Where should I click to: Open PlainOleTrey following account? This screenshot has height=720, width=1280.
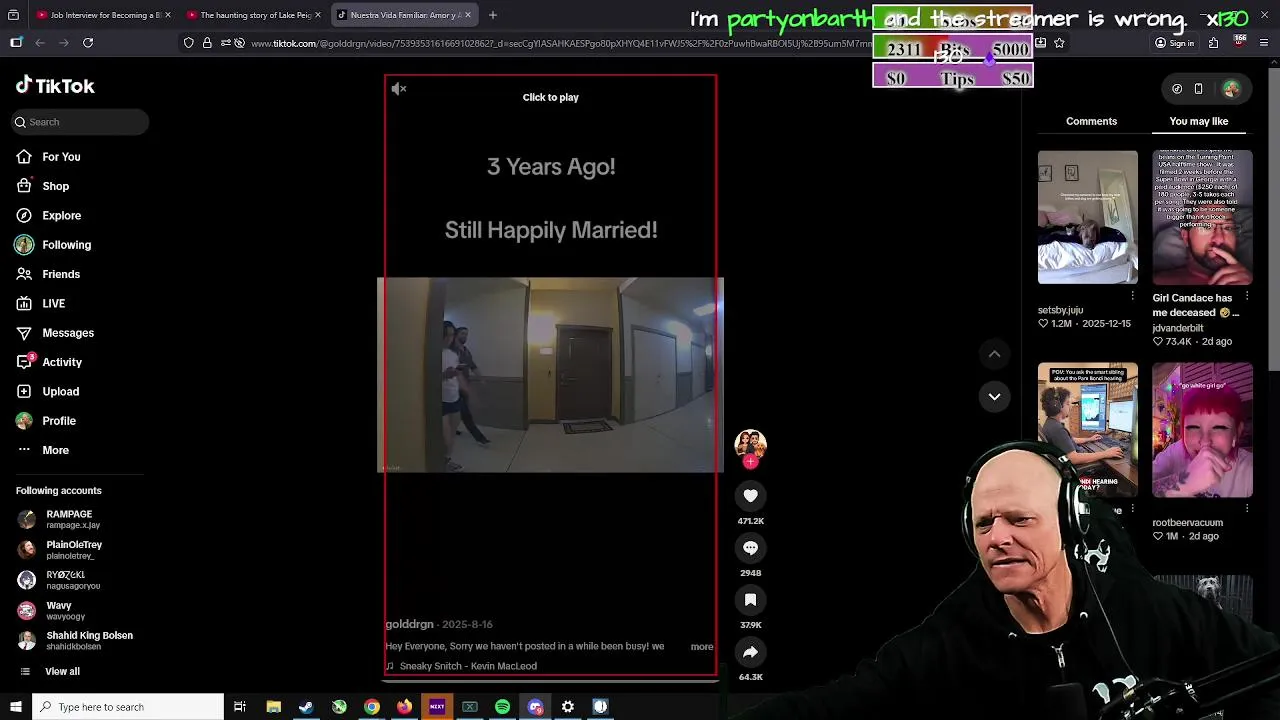coord(60,550)
